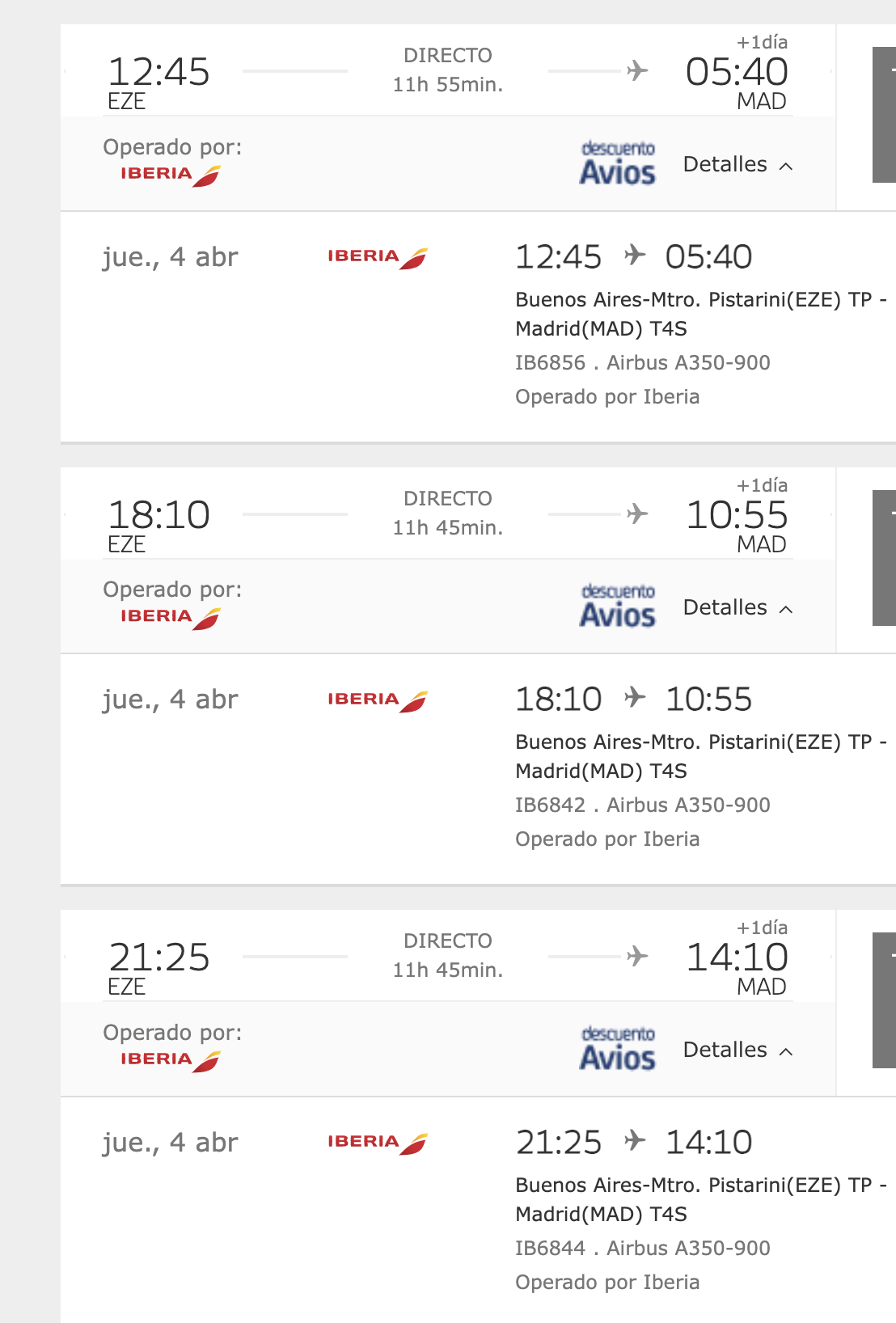Viewport: 896px width, 1323px height.
Task: Click the Iberia logo under Operado por for the 12:45 flight
Action: click(x=171, y=175)
